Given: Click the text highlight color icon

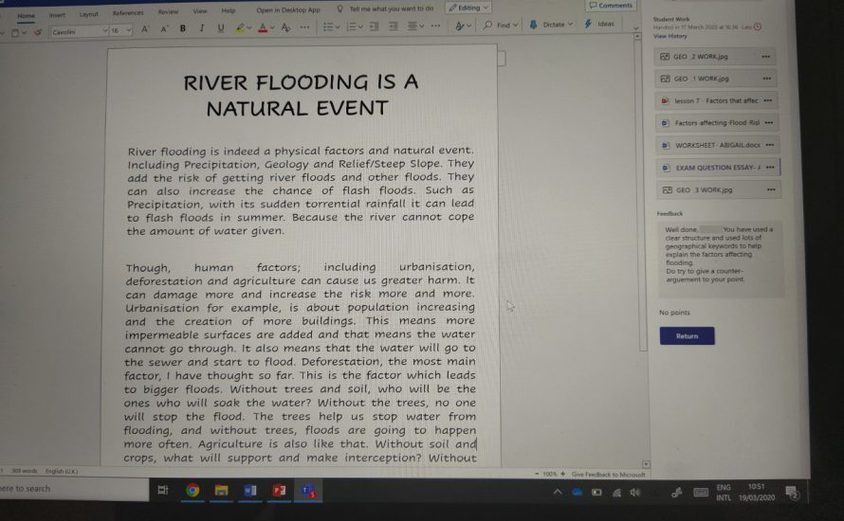Looking at the screenshot, I should pos(241,29).
